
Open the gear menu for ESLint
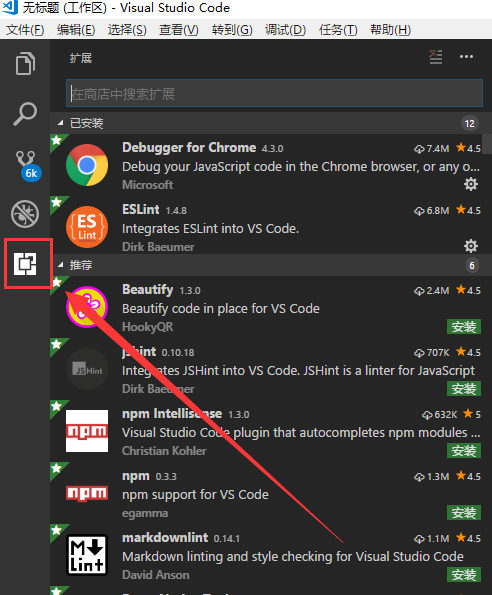click(471, 246)
